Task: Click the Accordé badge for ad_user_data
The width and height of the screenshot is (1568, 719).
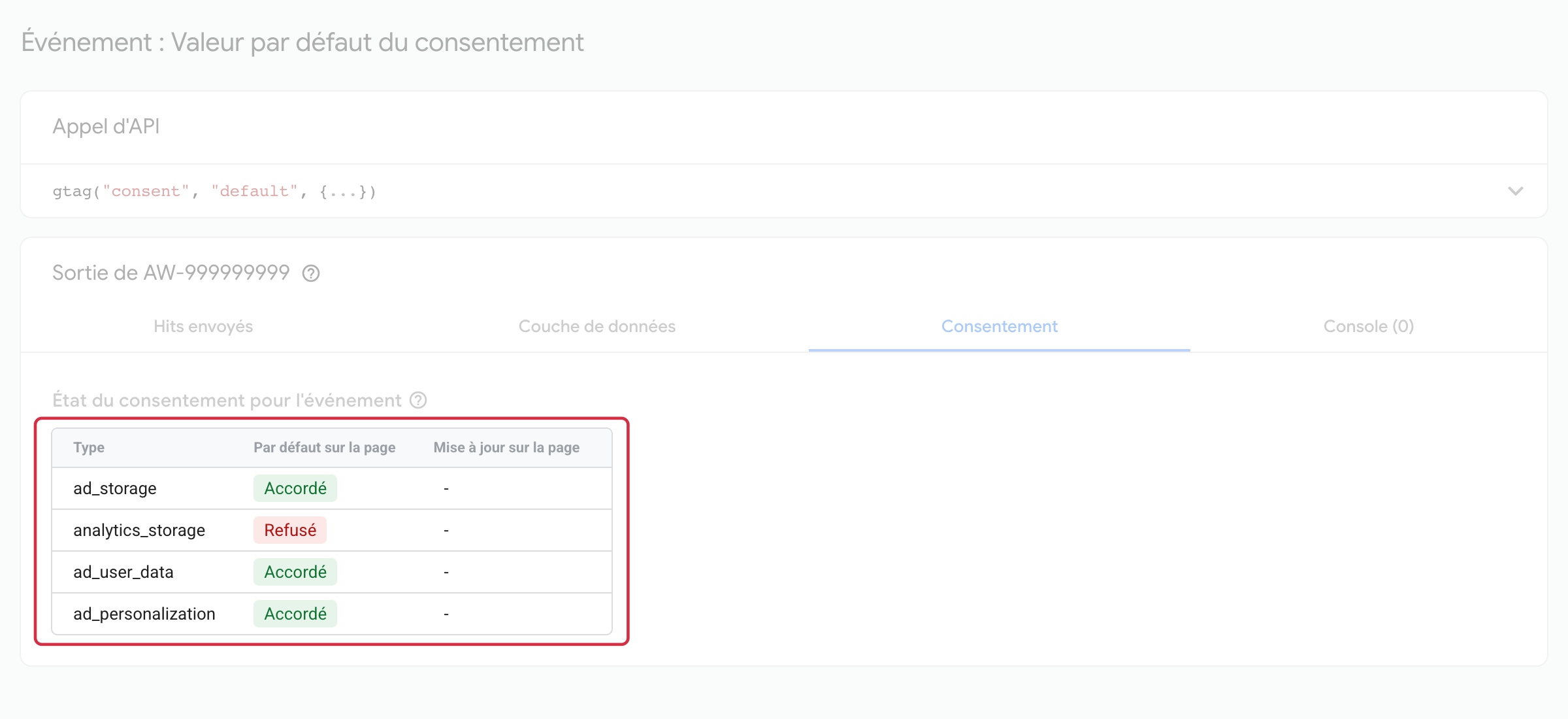Action: [x=295, y=572]
